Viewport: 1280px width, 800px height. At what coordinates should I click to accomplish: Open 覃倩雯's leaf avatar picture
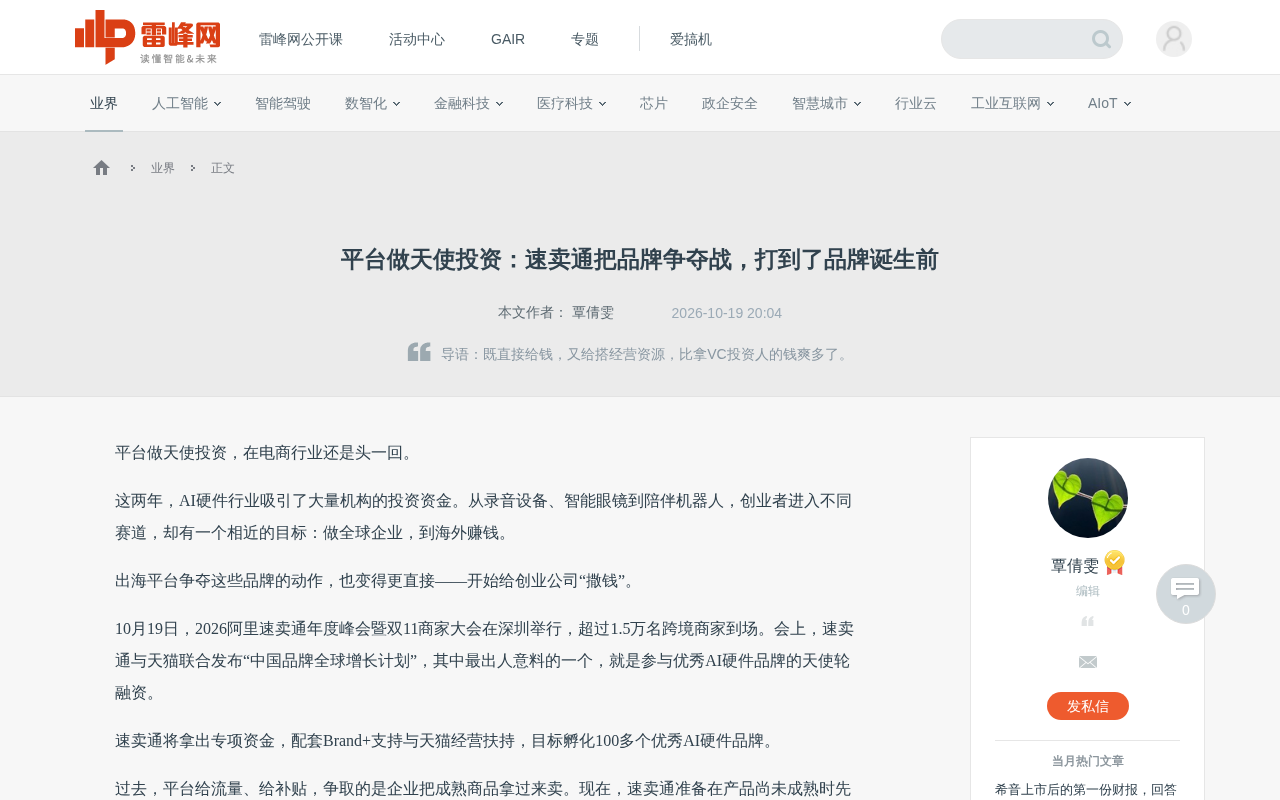tap(1088, 498)
